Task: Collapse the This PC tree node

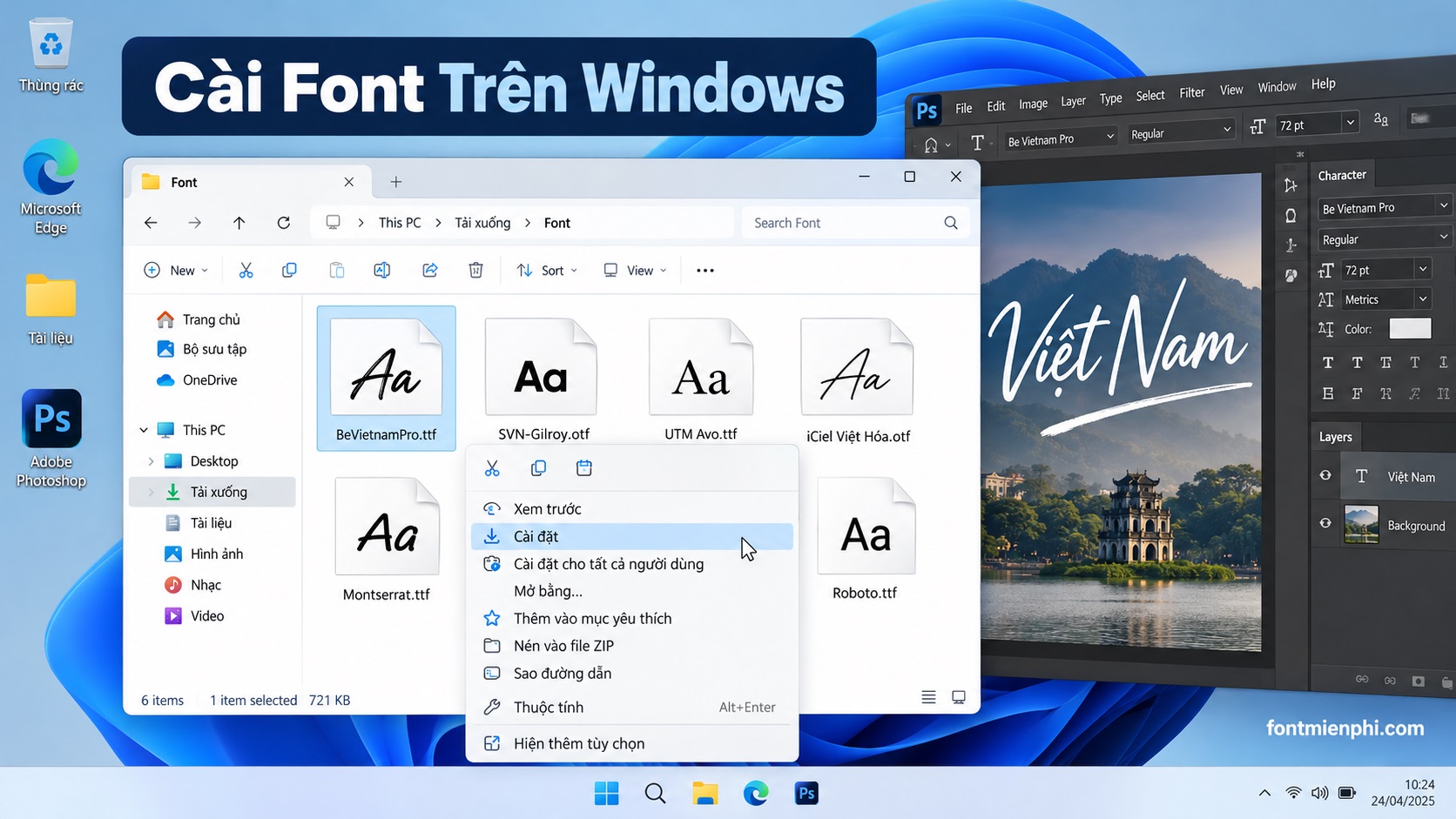Action: tap(144, 430)
